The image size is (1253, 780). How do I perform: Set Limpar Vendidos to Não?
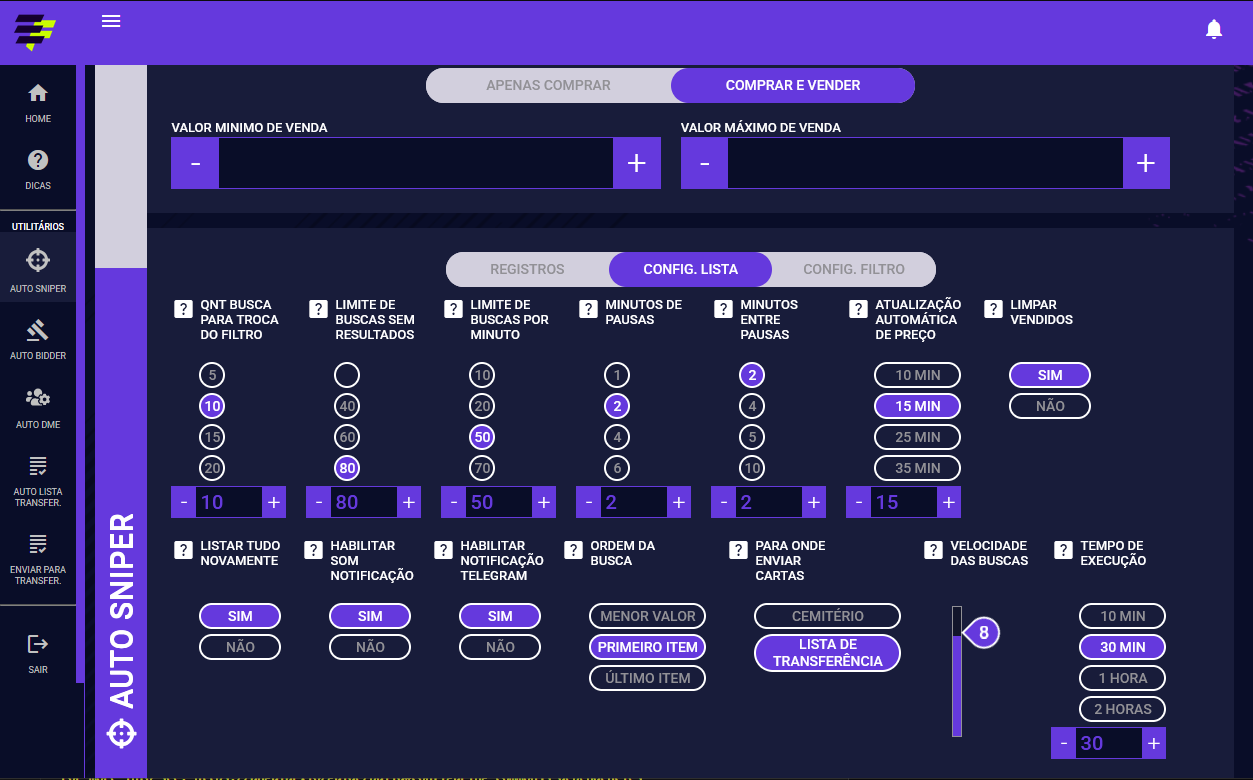1050,406
